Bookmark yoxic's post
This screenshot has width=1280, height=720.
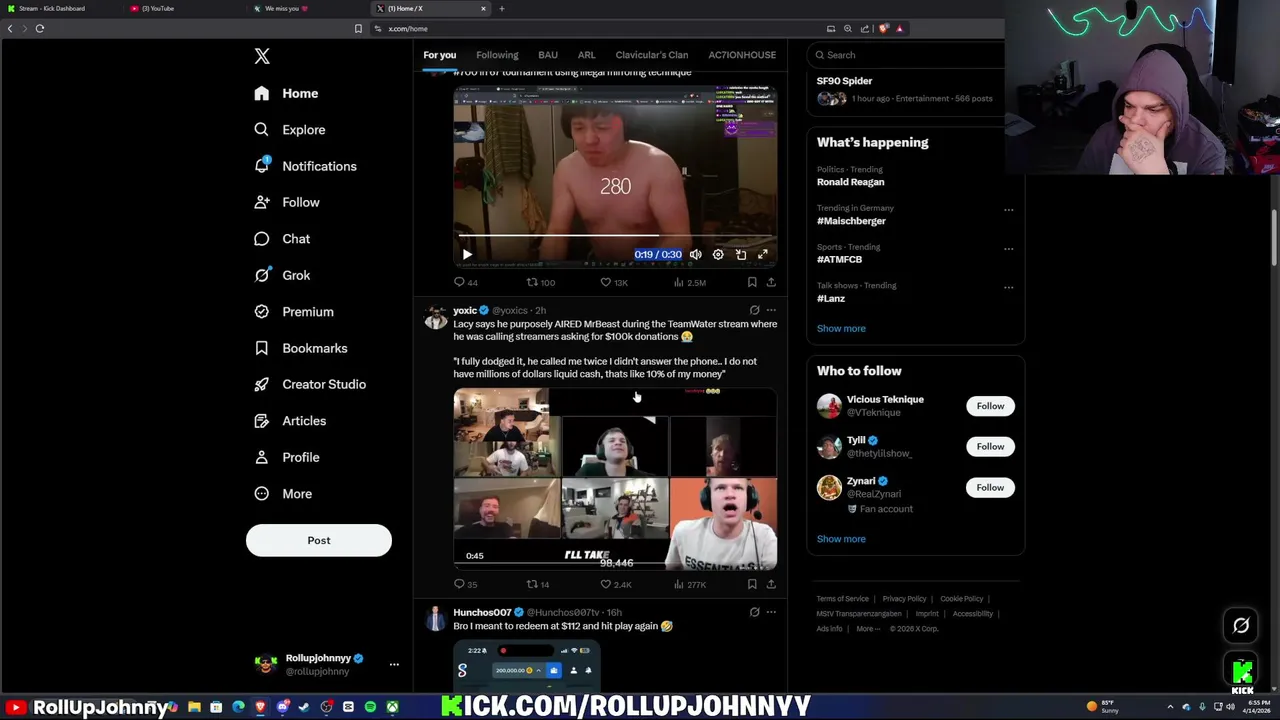point(752,584)
